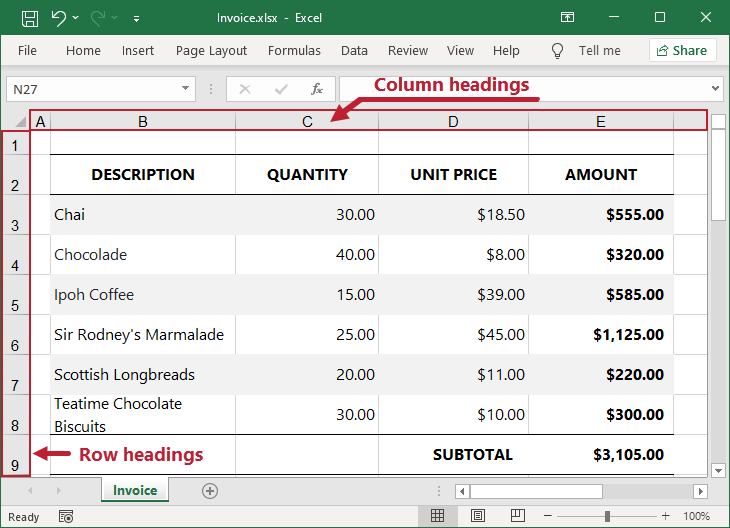Click zoom in plus icon

pyautogui.click(x=666, y=516)
